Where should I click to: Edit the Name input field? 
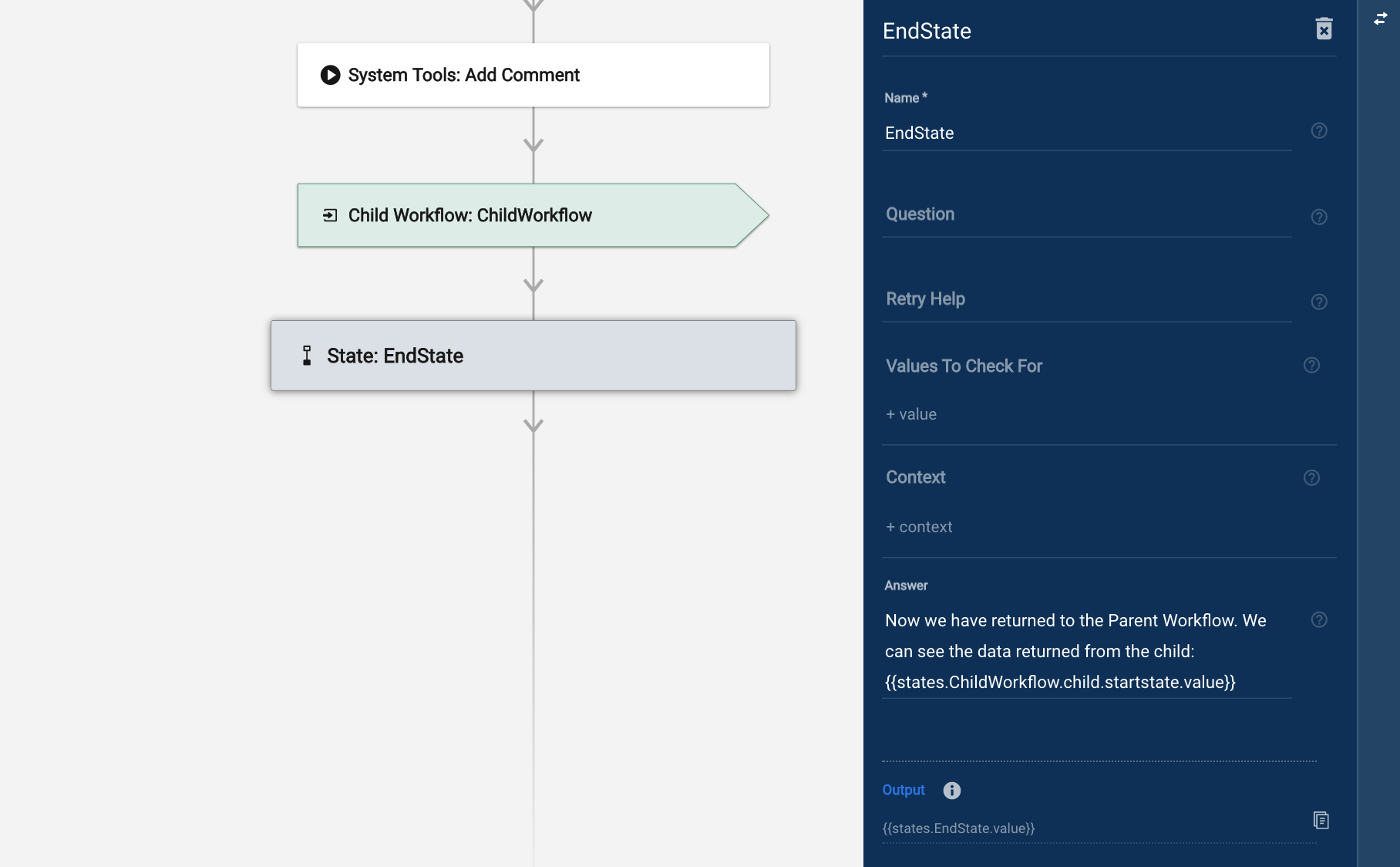(1087, 133)
